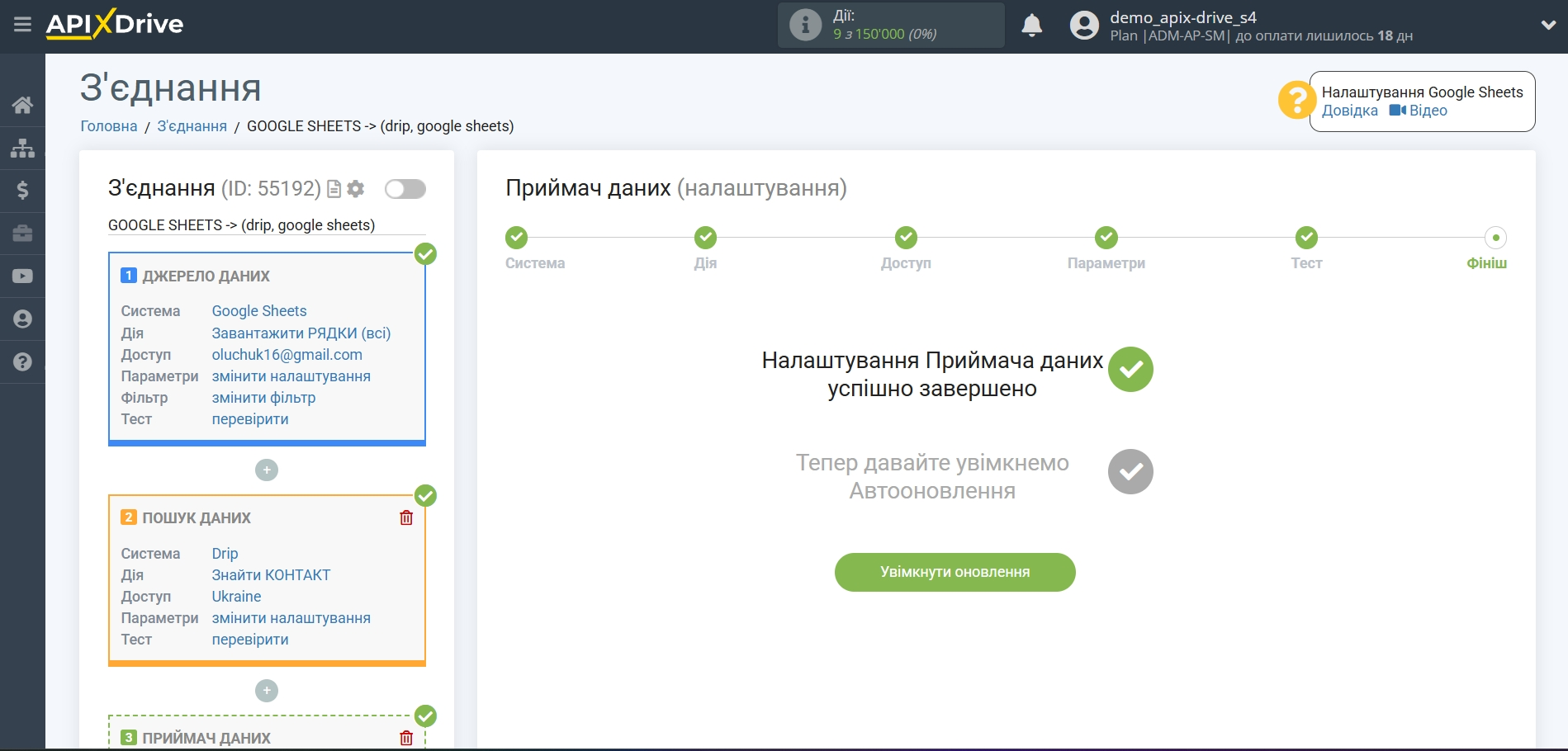The image size is (1568, 751).
Task: Click username demo_apix-drive_s4
Action: click(x=1182, y=17)
